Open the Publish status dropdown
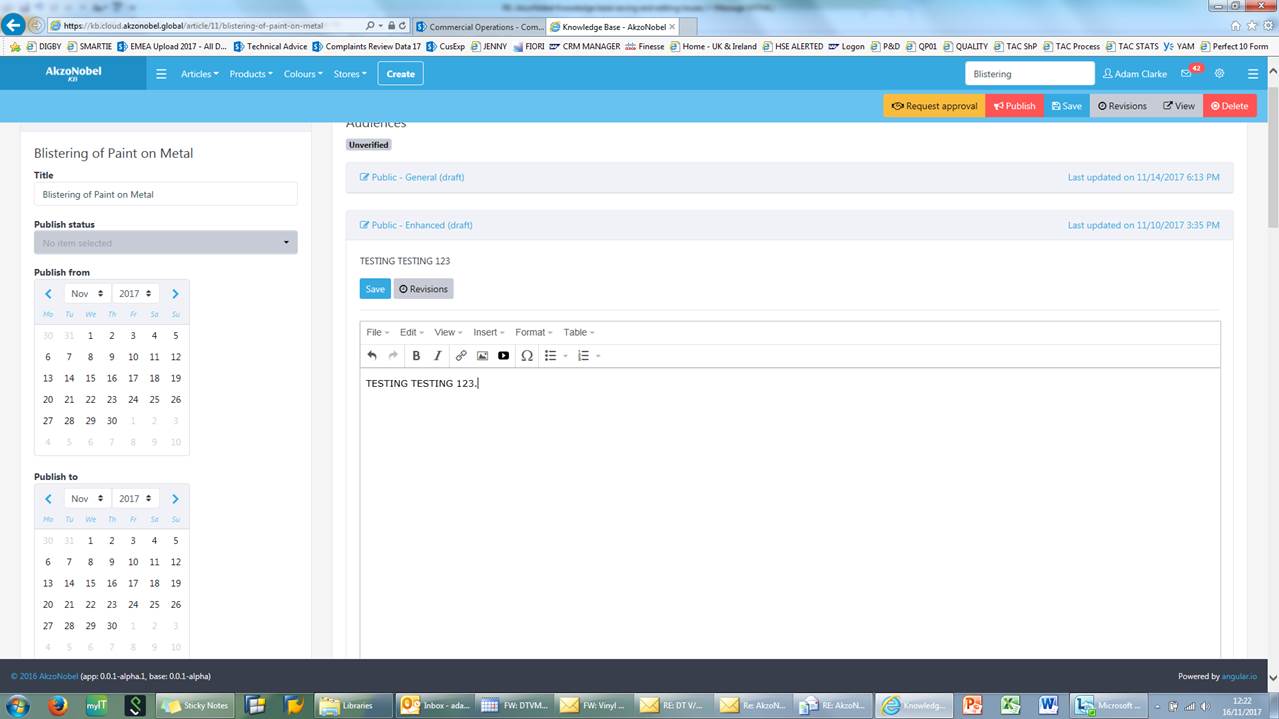 (x=165, y=243)
